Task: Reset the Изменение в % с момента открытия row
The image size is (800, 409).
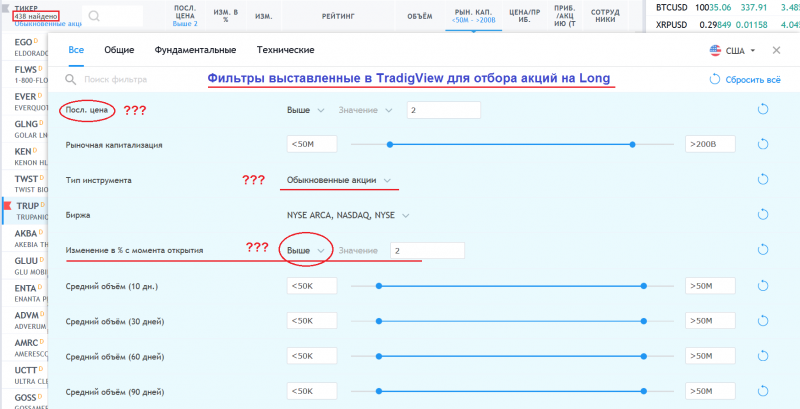Action: [763, 250]
